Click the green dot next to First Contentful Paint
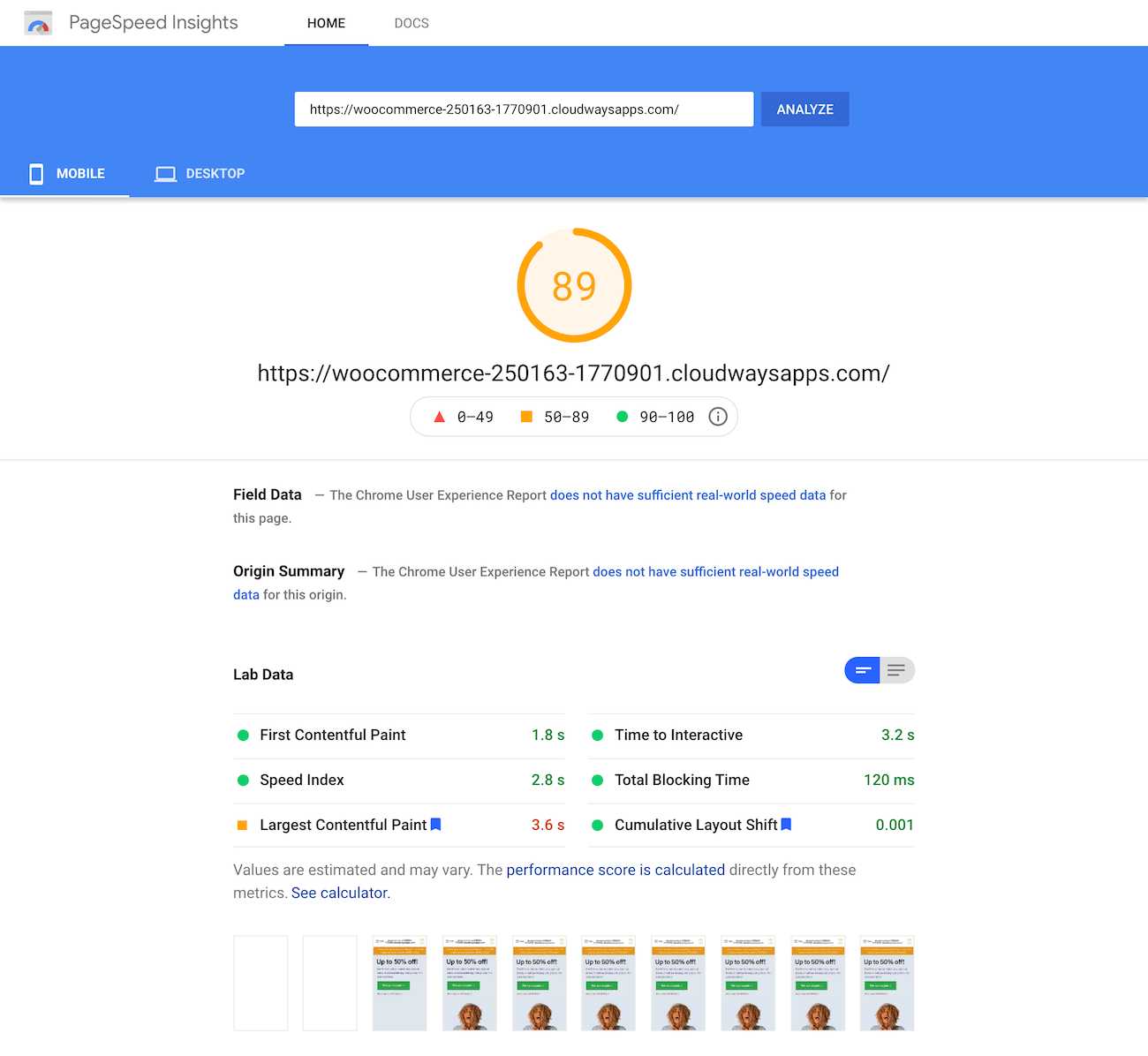 [x=243, y=735]
